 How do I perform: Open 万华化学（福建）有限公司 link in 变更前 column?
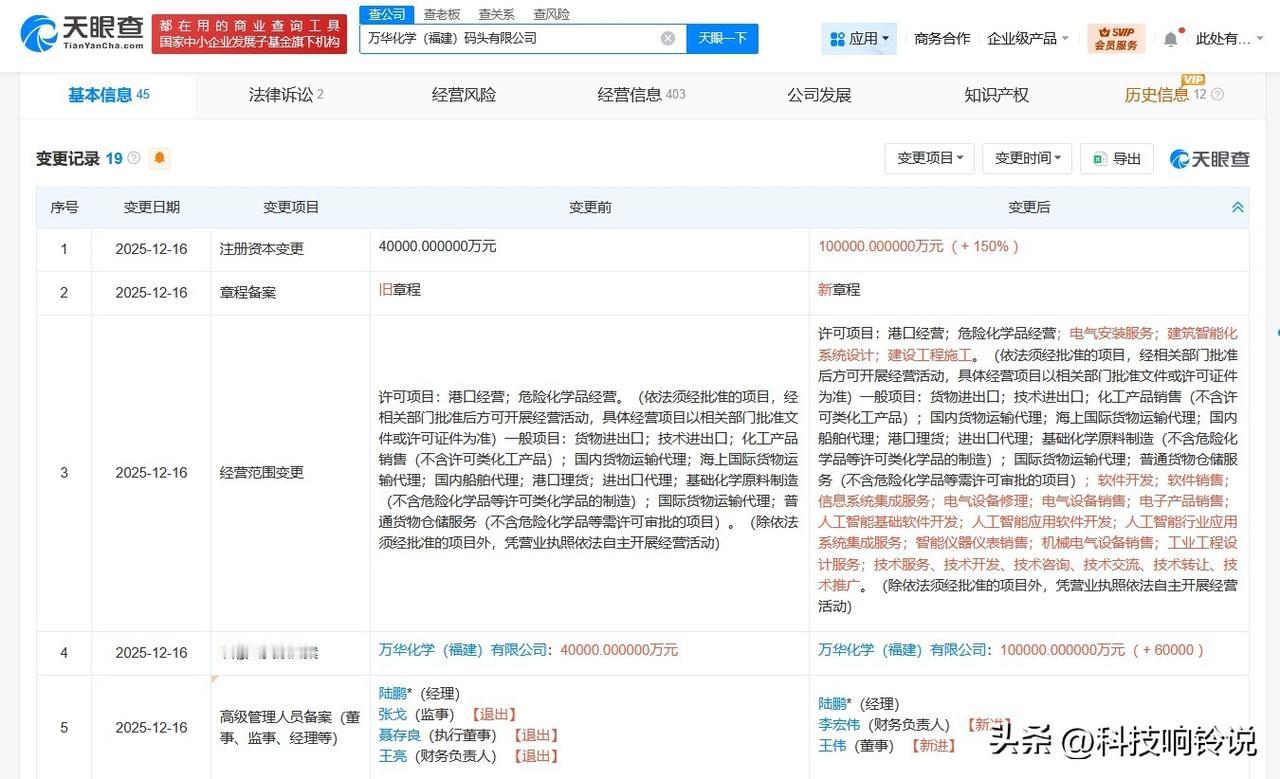click(464, 650)
